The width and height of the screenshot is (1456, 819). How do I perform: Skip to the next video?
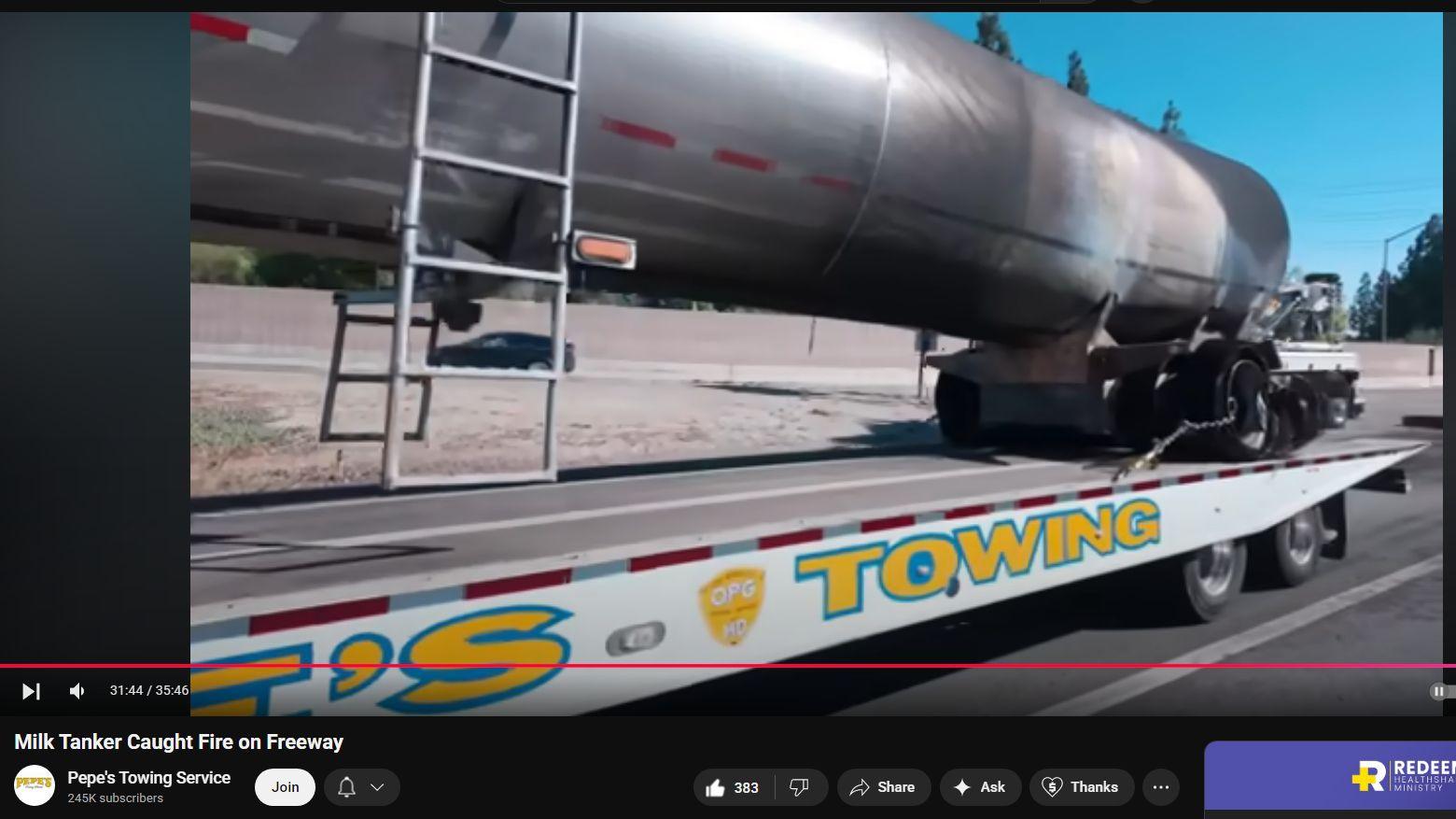coord(31,691)
